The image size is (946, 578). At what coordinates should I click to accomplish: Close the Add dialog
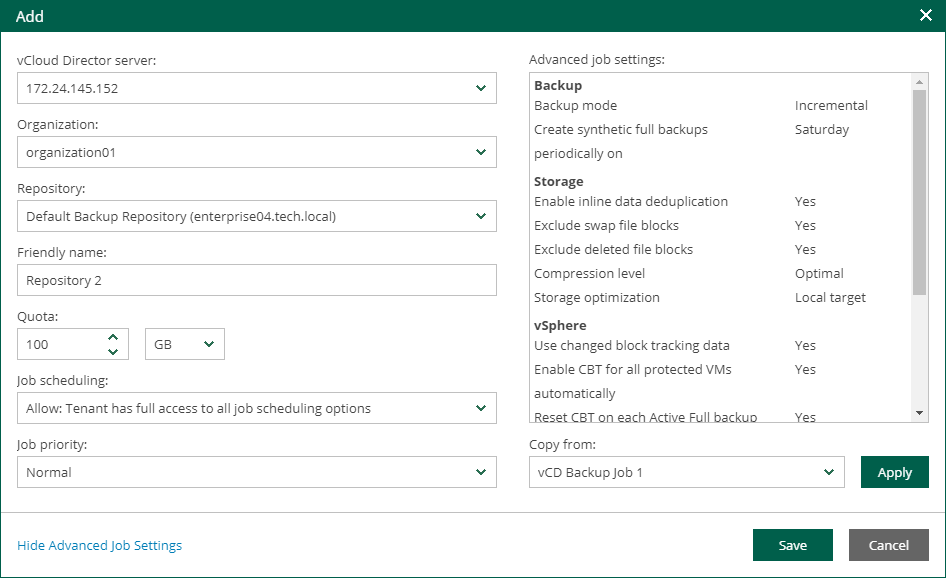(x=925, y=16)
